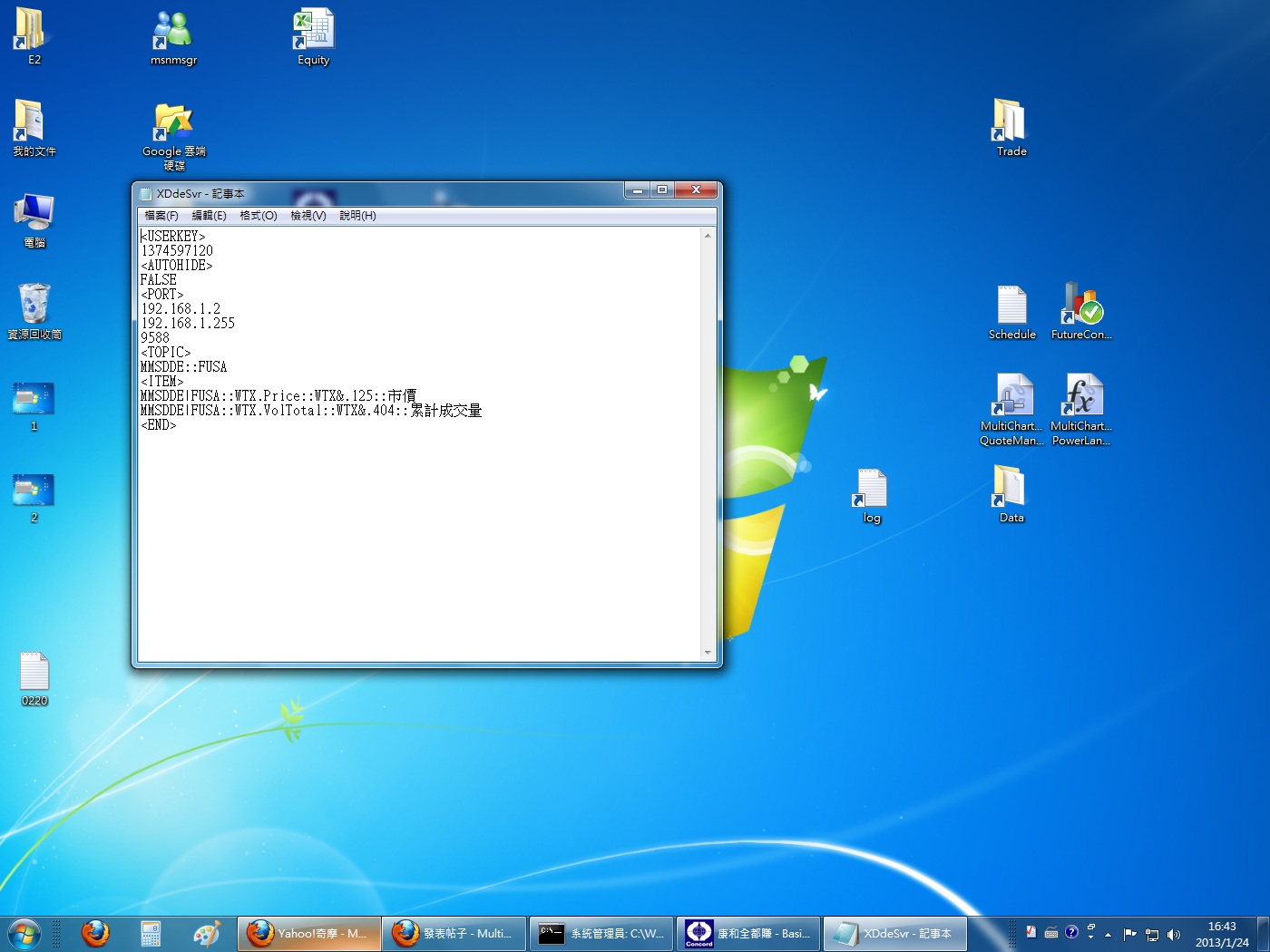Screen dimensions: 1270x952
Task: Minimize the XDeSvr Notepad window
Action: [637, 190]
